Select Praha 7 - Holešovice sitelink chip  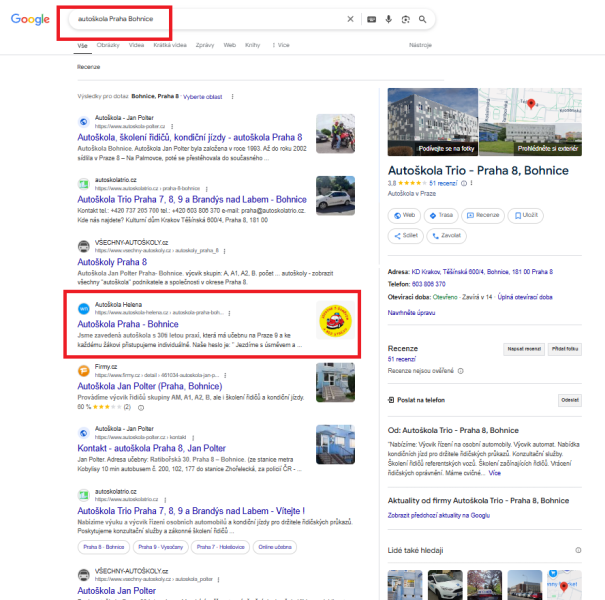pos(220,547)
